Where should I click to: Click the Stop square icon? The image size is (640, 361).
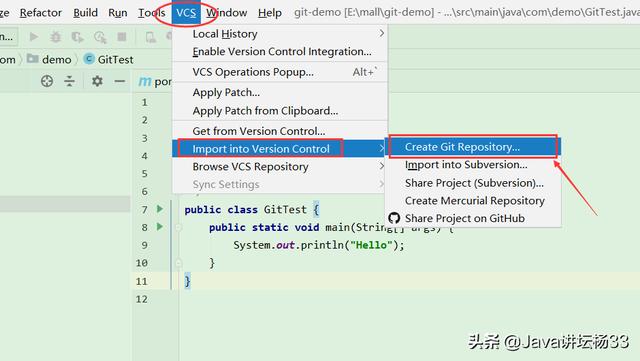point(122,37)
